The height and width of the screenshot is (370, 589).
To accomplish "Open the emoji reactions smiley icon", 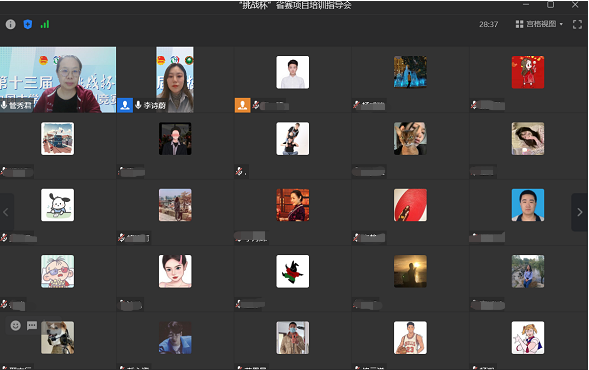I will click(x=15, y=325).
